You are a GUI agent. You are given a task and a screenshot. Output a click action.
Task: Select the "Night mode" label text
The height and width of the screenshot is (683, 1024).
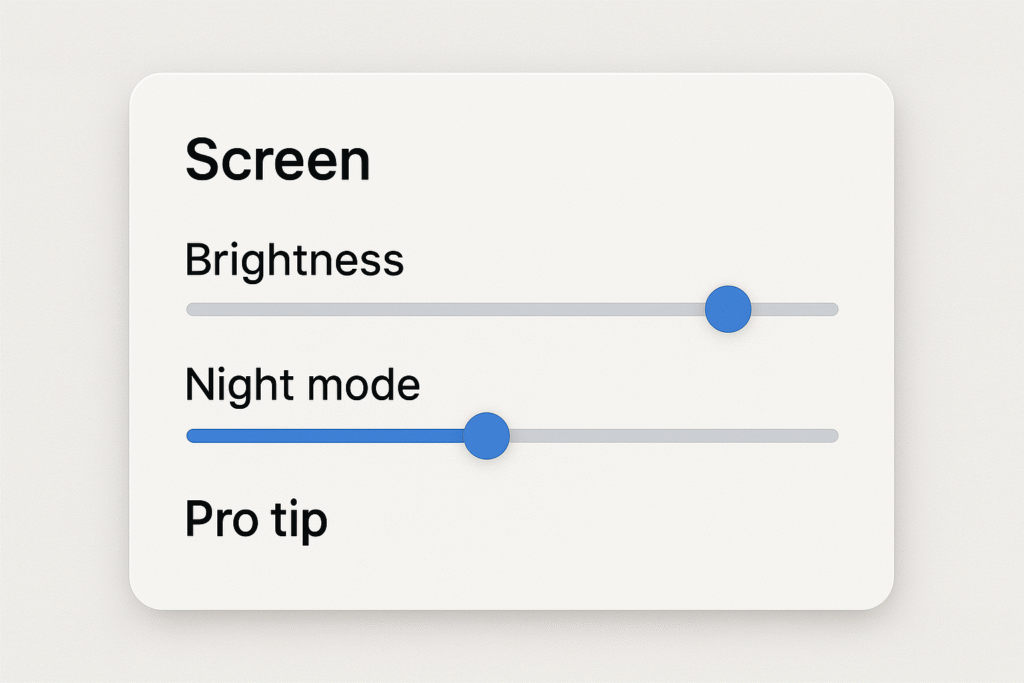coord(302,384)
